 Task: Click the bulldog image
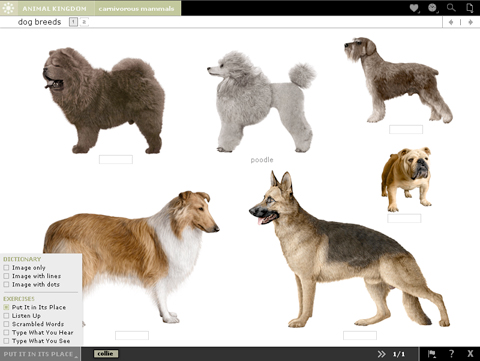(407, 179)
